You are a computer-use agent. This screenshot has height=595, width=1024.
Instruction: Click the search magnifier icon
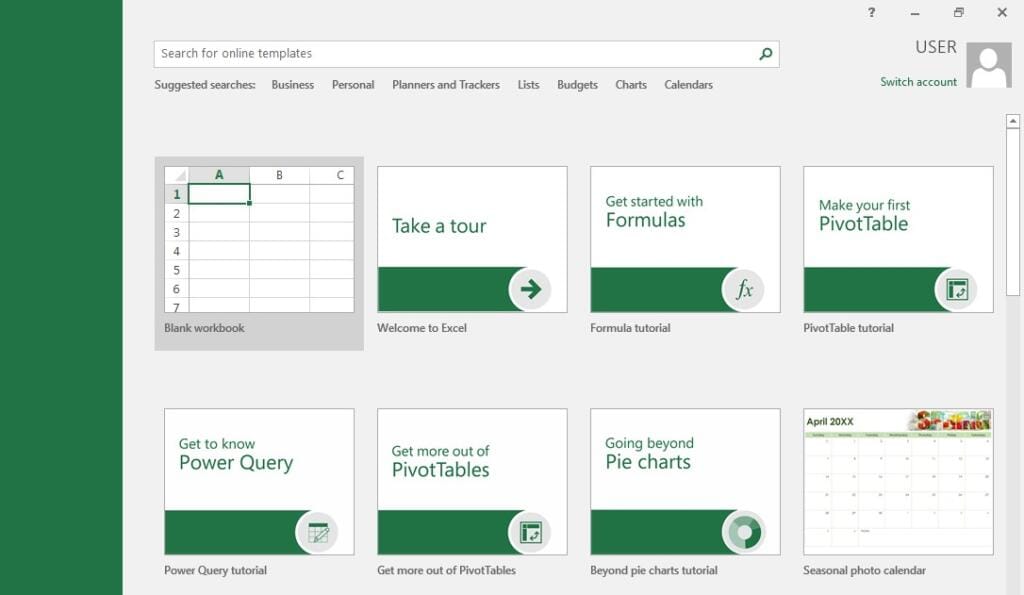(765, 54)
